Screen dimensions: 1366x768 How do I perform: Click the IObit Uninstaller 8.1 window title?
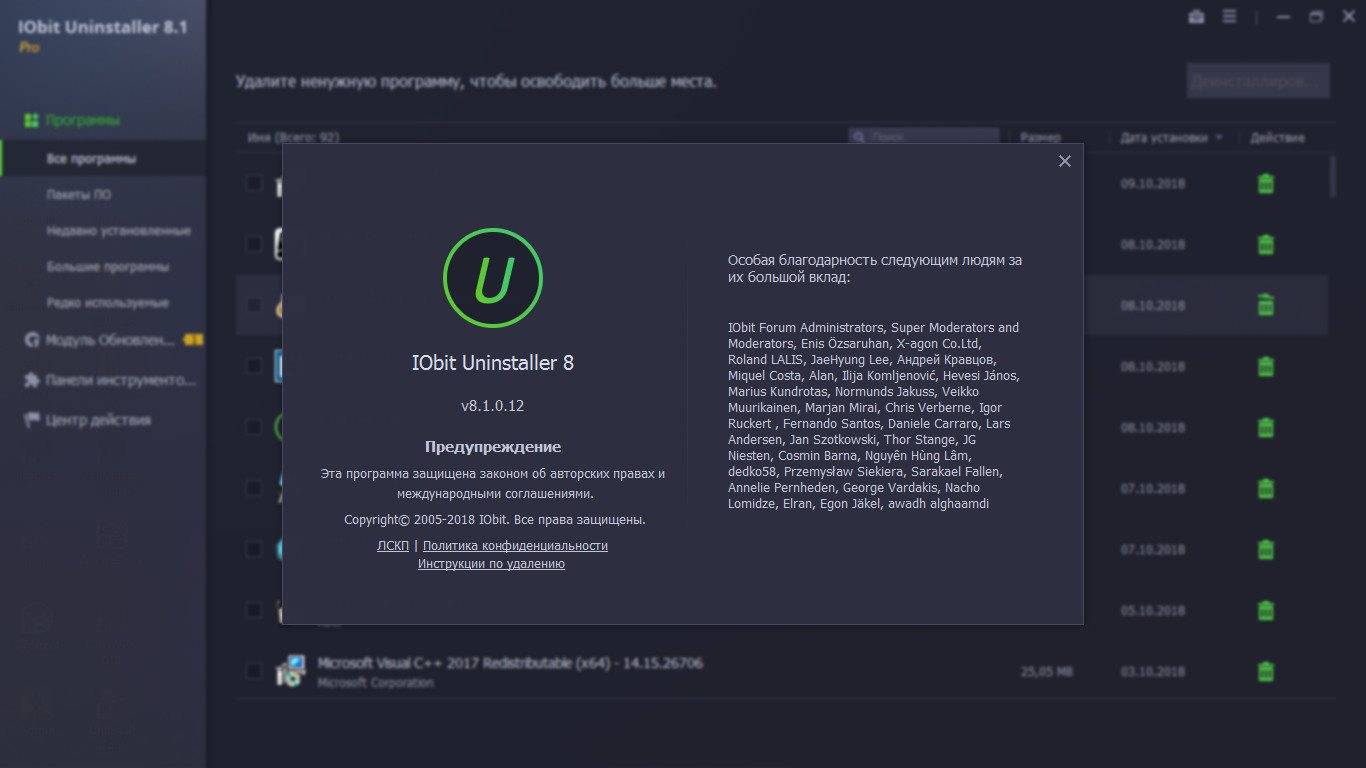pyautogui.click(x=103, y=27)
